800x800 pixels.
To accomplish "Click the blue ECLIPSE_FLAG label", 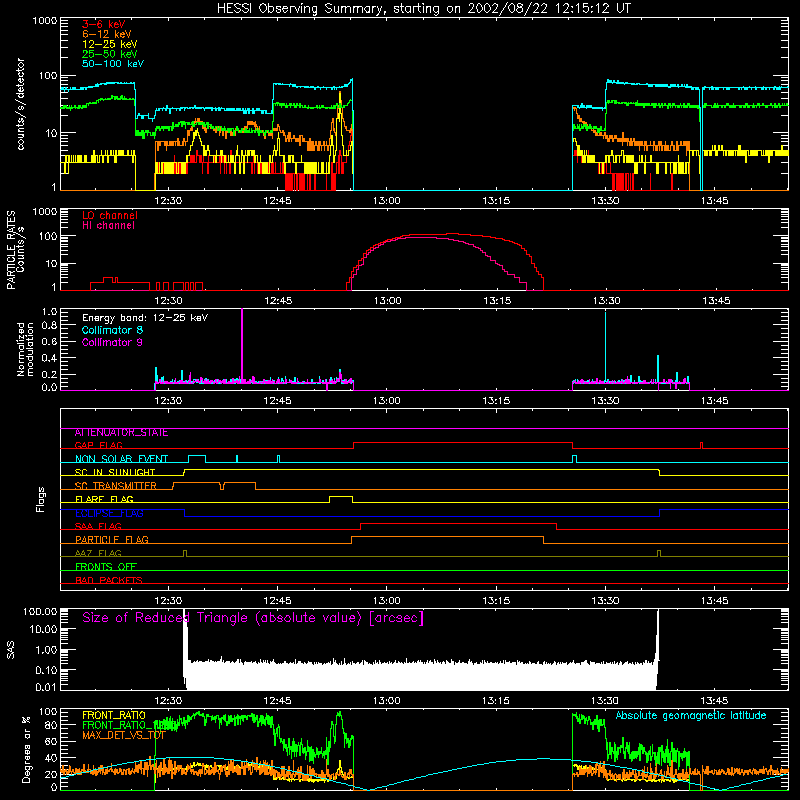I will (x=110, y=513).
